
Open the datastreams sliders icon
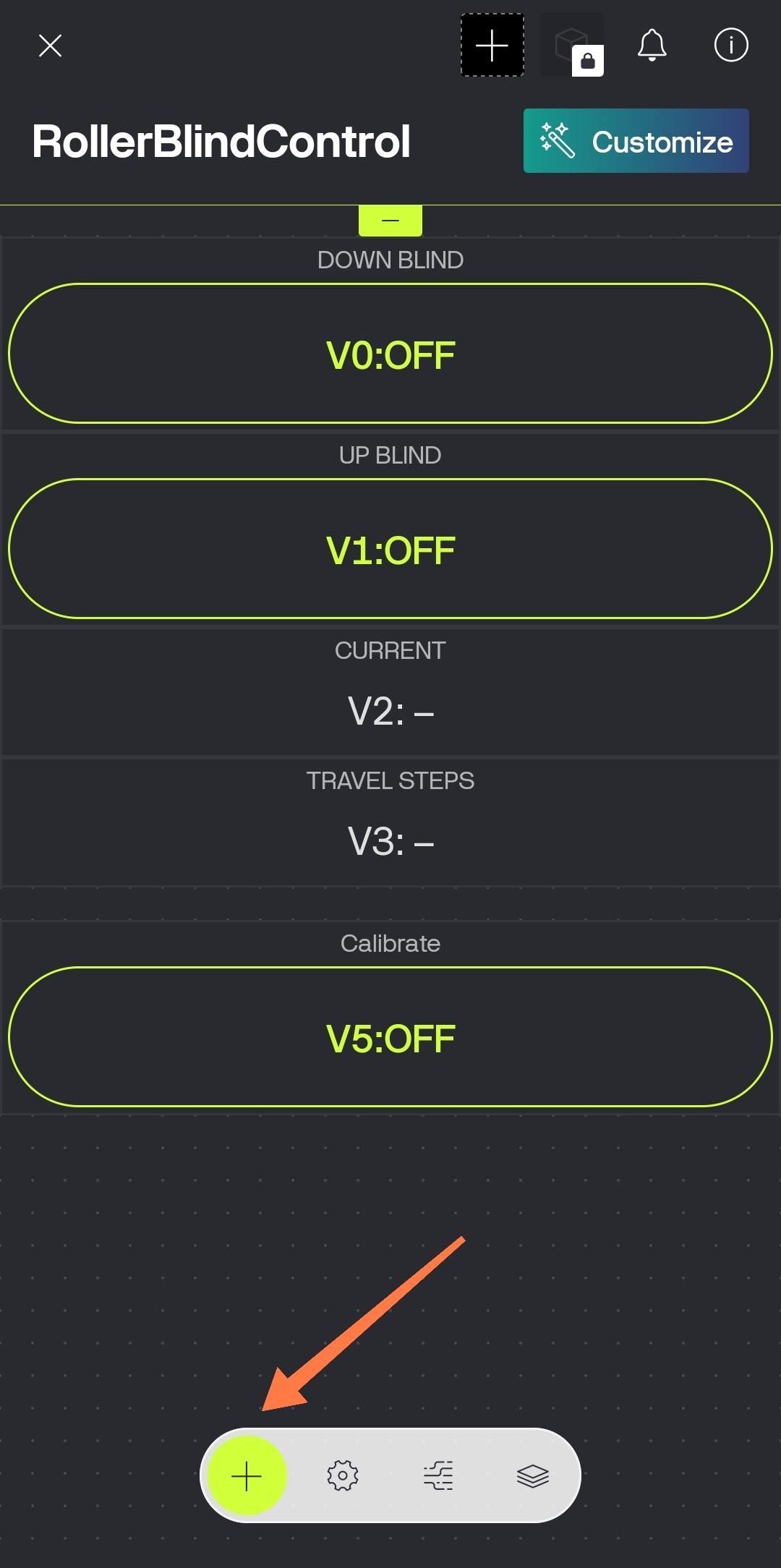[438, 1475]
